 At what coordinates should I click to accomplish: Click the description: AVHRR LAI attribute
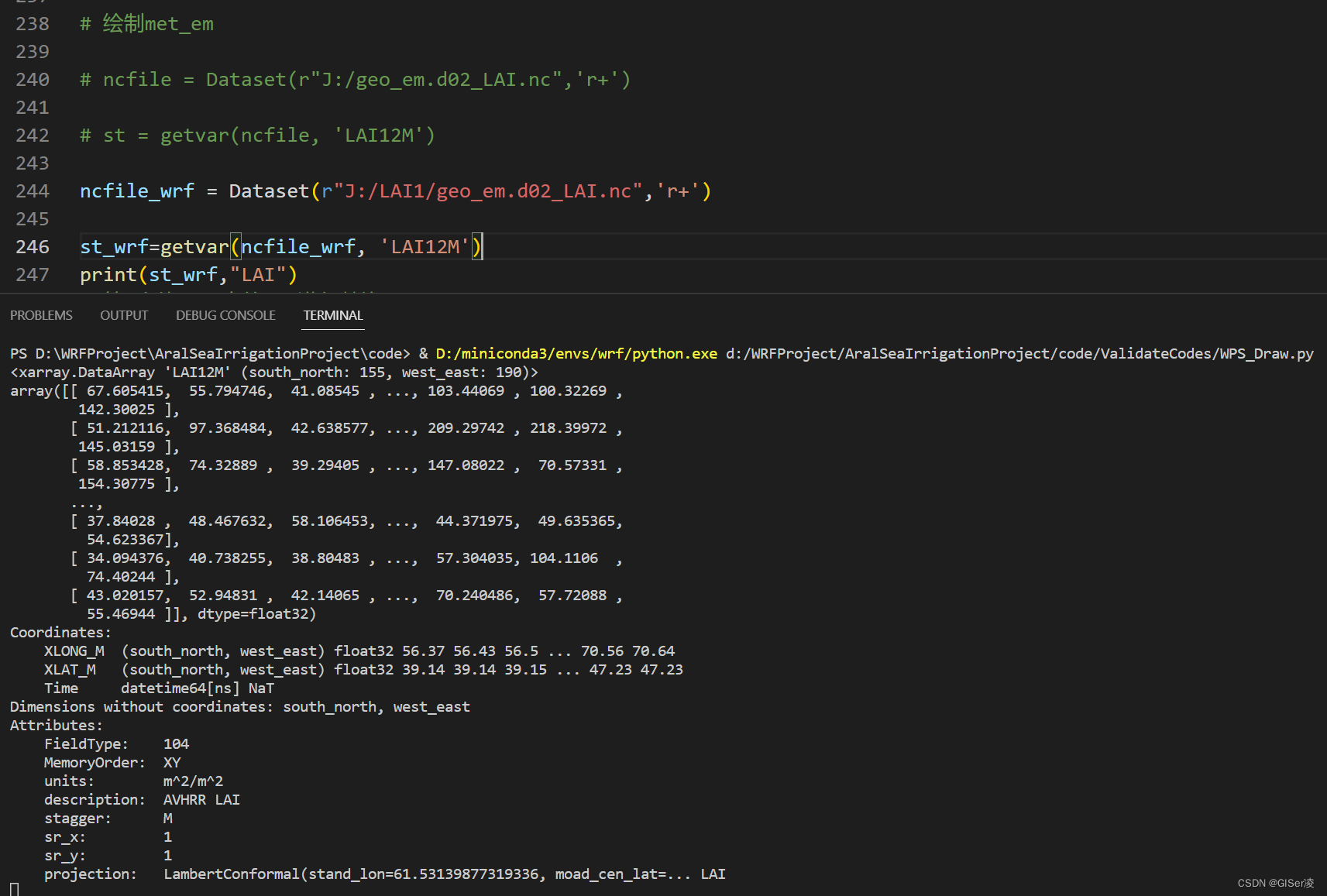[142, 800]
